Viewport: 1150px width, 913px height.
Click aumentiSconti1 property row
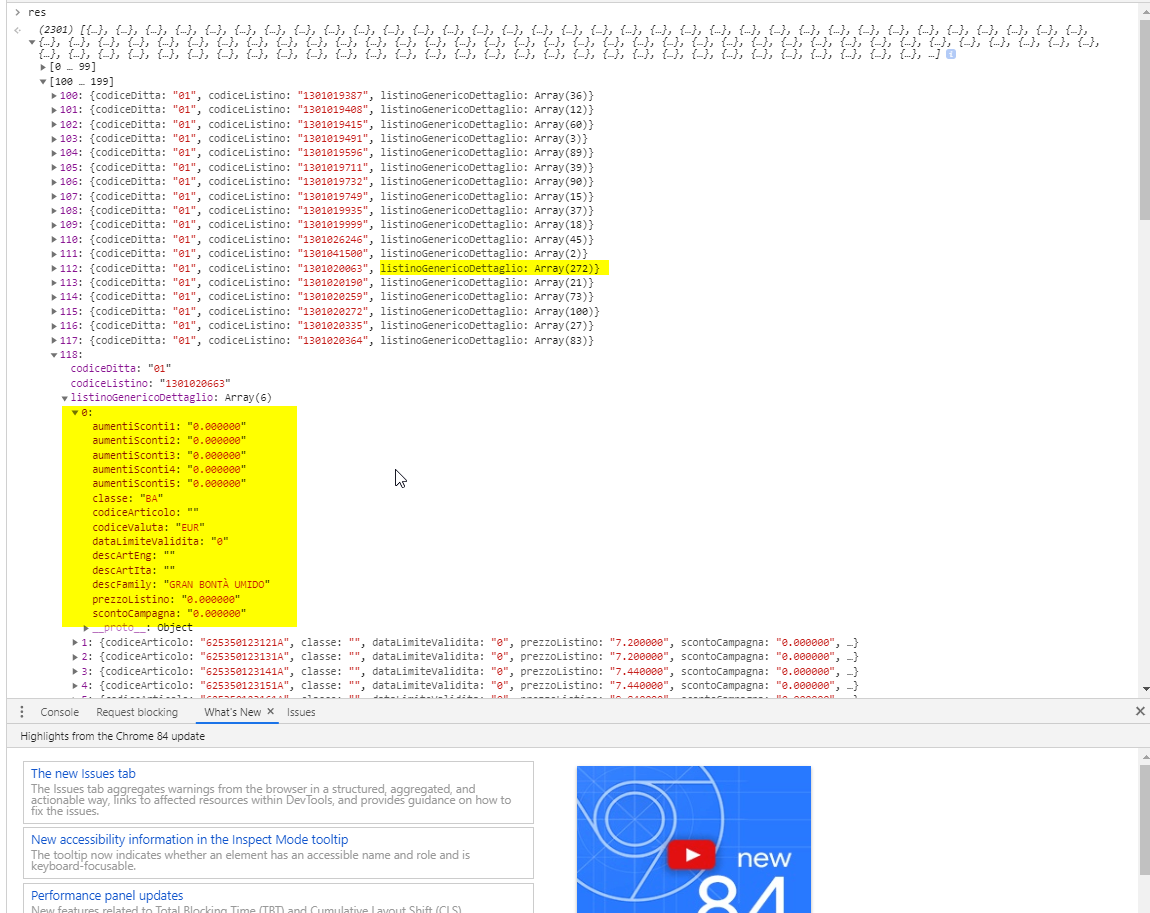[169, 426]
